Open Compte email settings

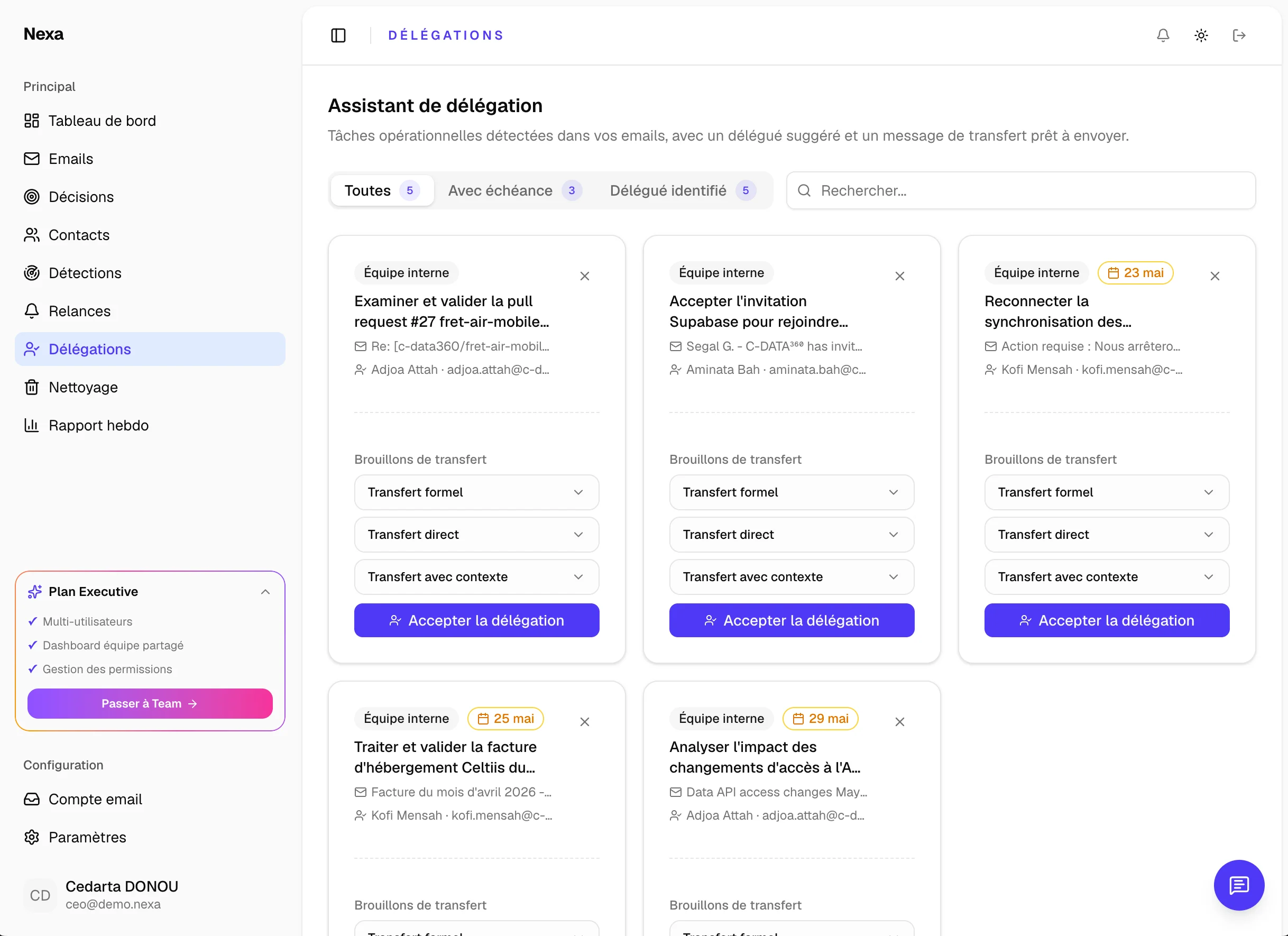pyautogui.click(x=150, y=799)
